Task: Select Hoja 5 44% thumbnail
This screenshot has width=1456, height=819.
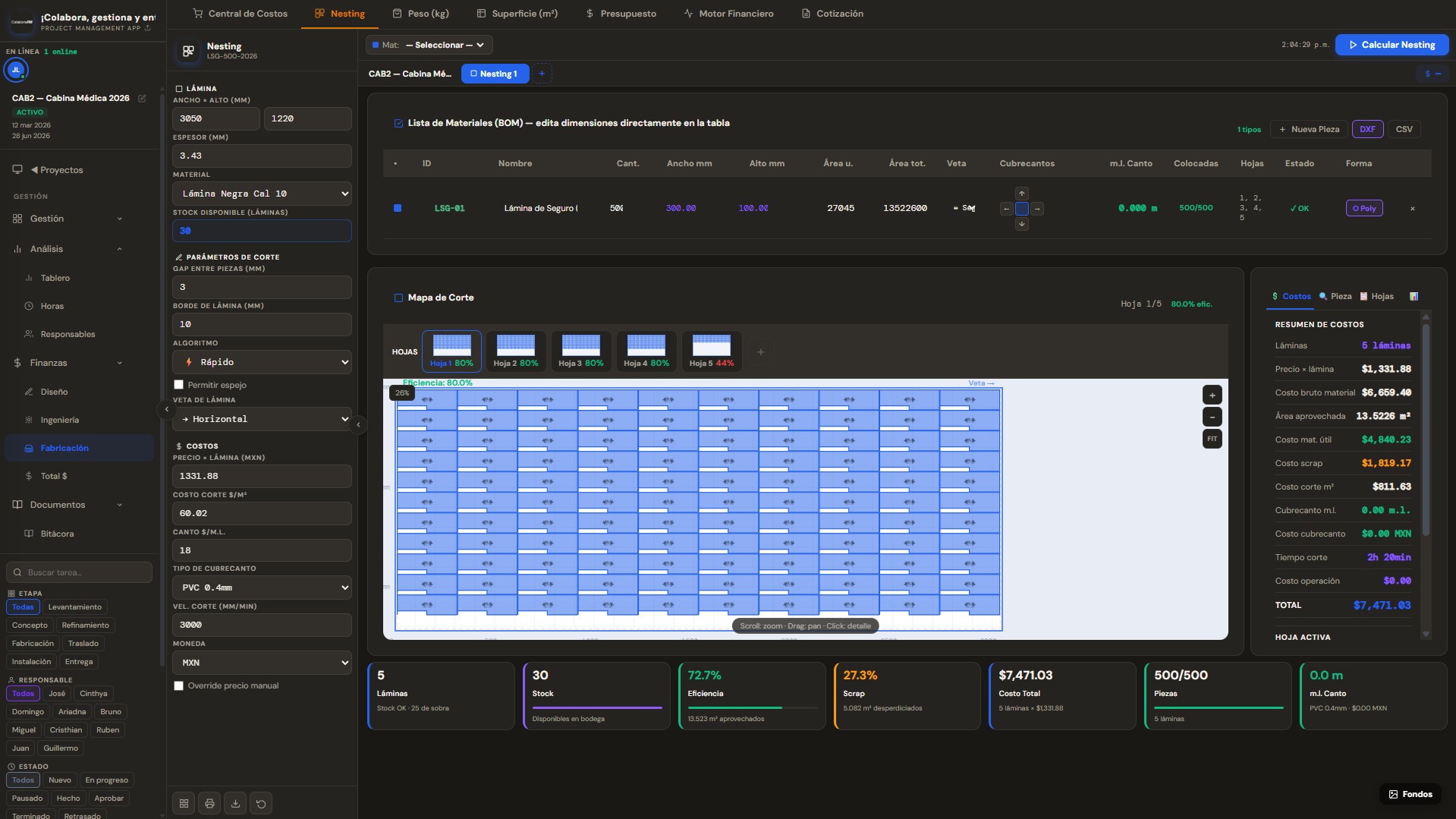Action: [x=712, y=351]
